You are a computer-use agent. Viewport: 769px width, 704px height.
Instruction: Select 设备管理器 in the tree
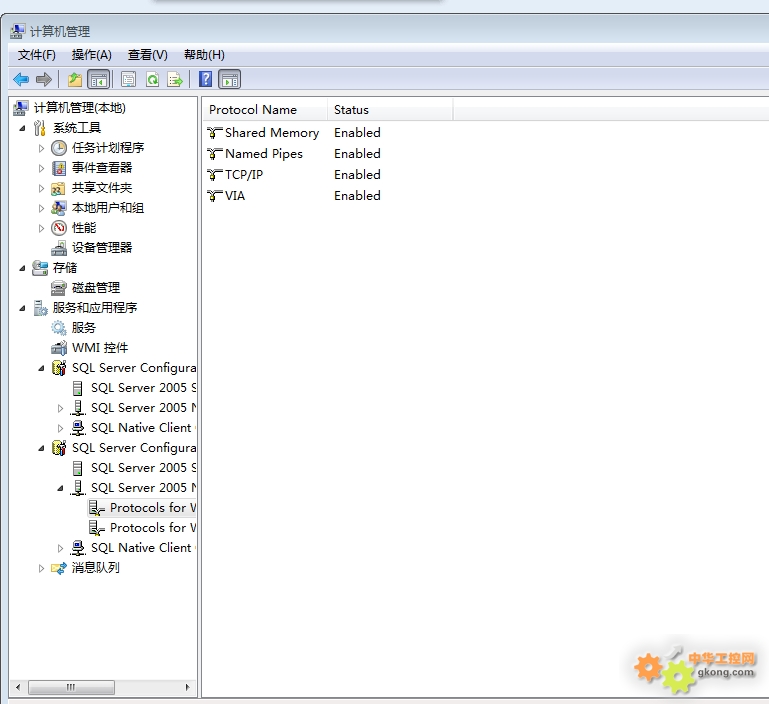pos(102,248)
